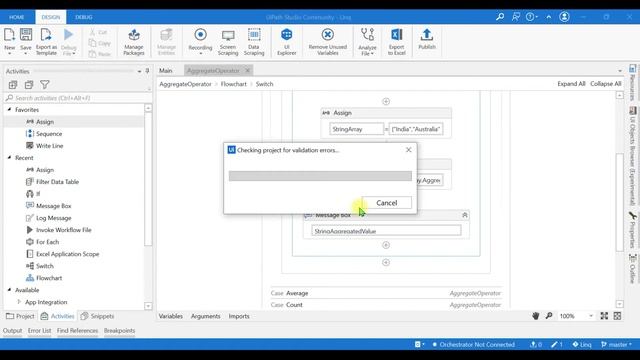Expand the App Integration node
The width and height of the screenshot is (640, 360).
click(x=19, y=302)
